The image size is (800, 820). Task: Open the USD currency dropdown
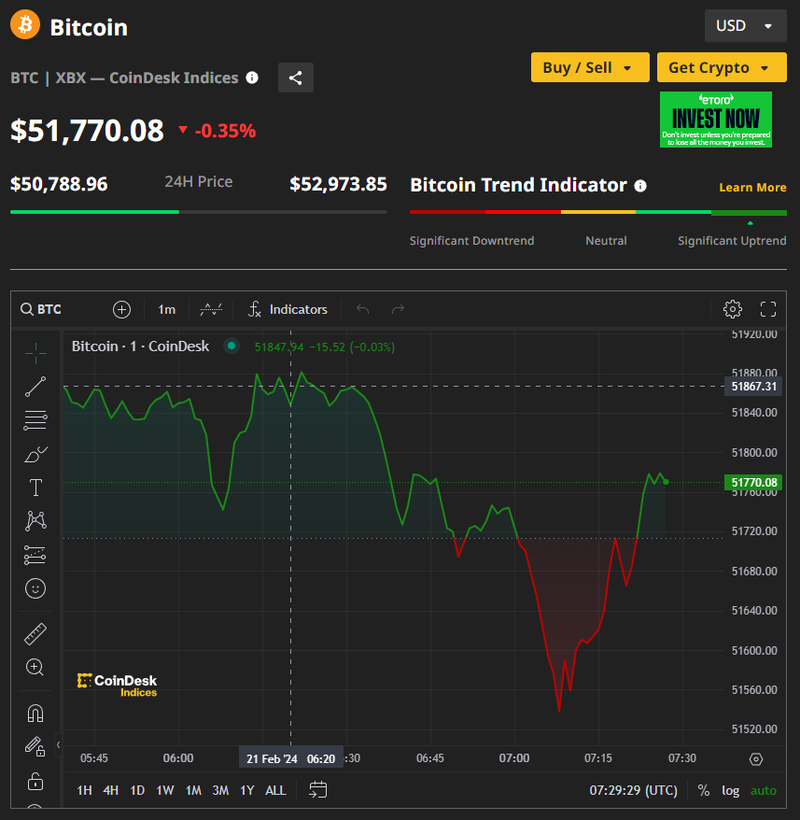coord(745,26)
